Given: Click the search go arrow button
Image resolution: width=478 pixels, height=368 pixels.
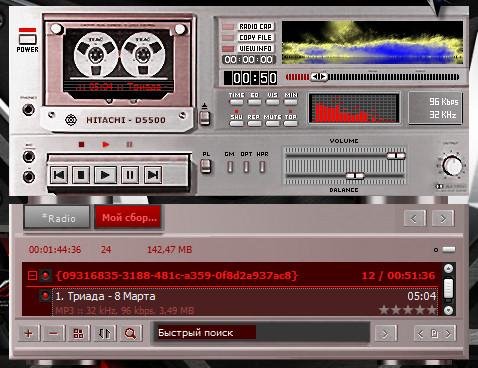Looking at the screenshot, I should point(385,333).
